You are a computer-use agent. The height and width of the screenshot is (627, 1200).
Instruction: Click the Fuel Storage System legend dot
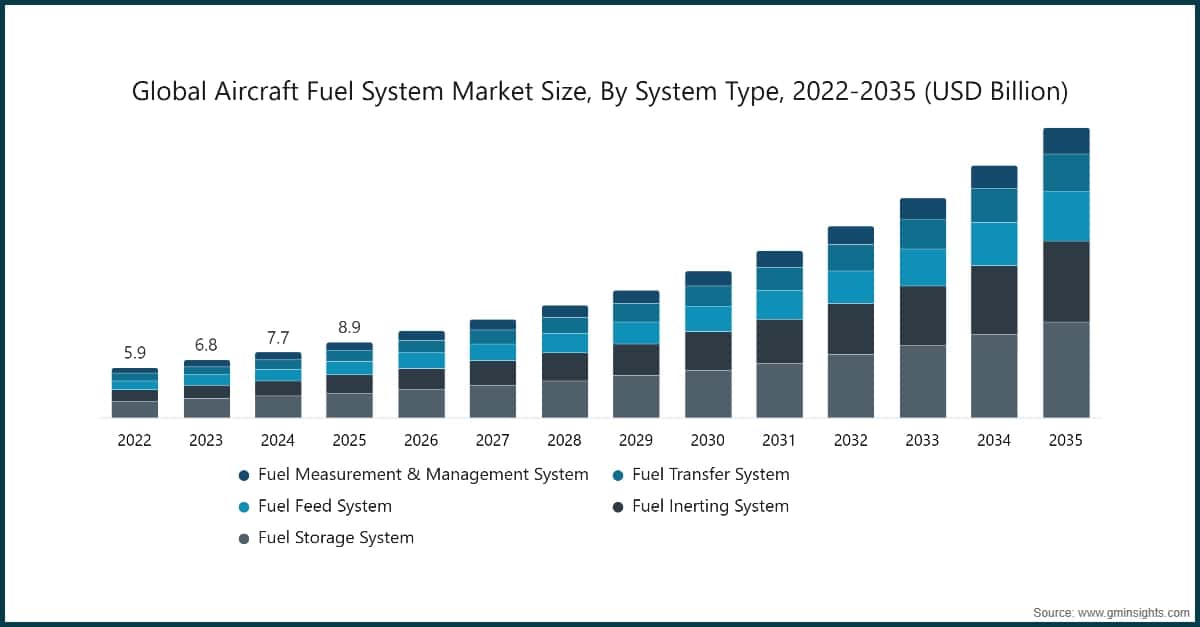244,539
